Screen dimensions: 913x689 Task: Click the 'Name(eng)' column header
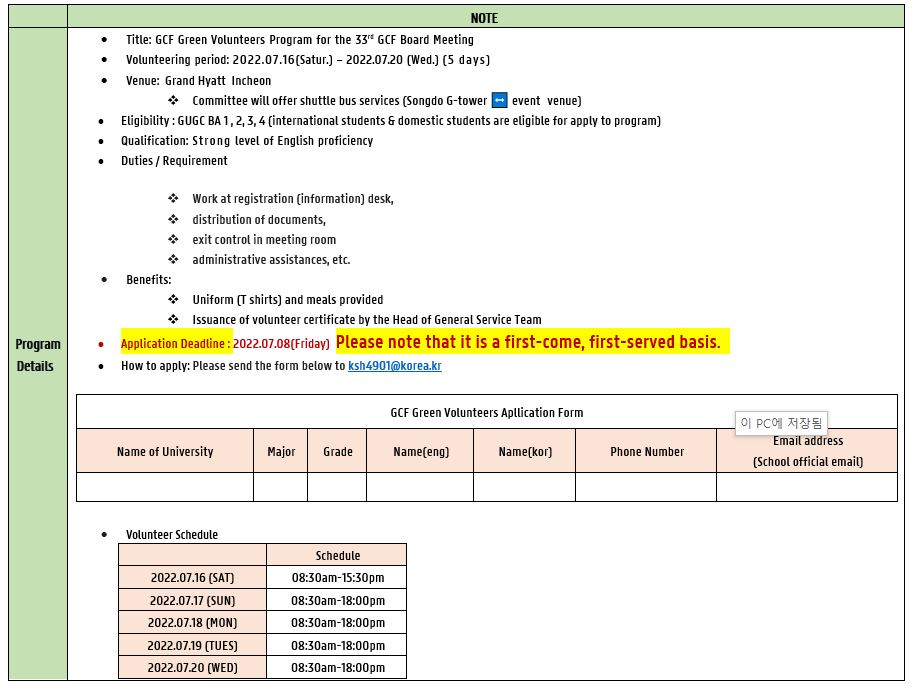pyautogui.click(x=421, y=451)
